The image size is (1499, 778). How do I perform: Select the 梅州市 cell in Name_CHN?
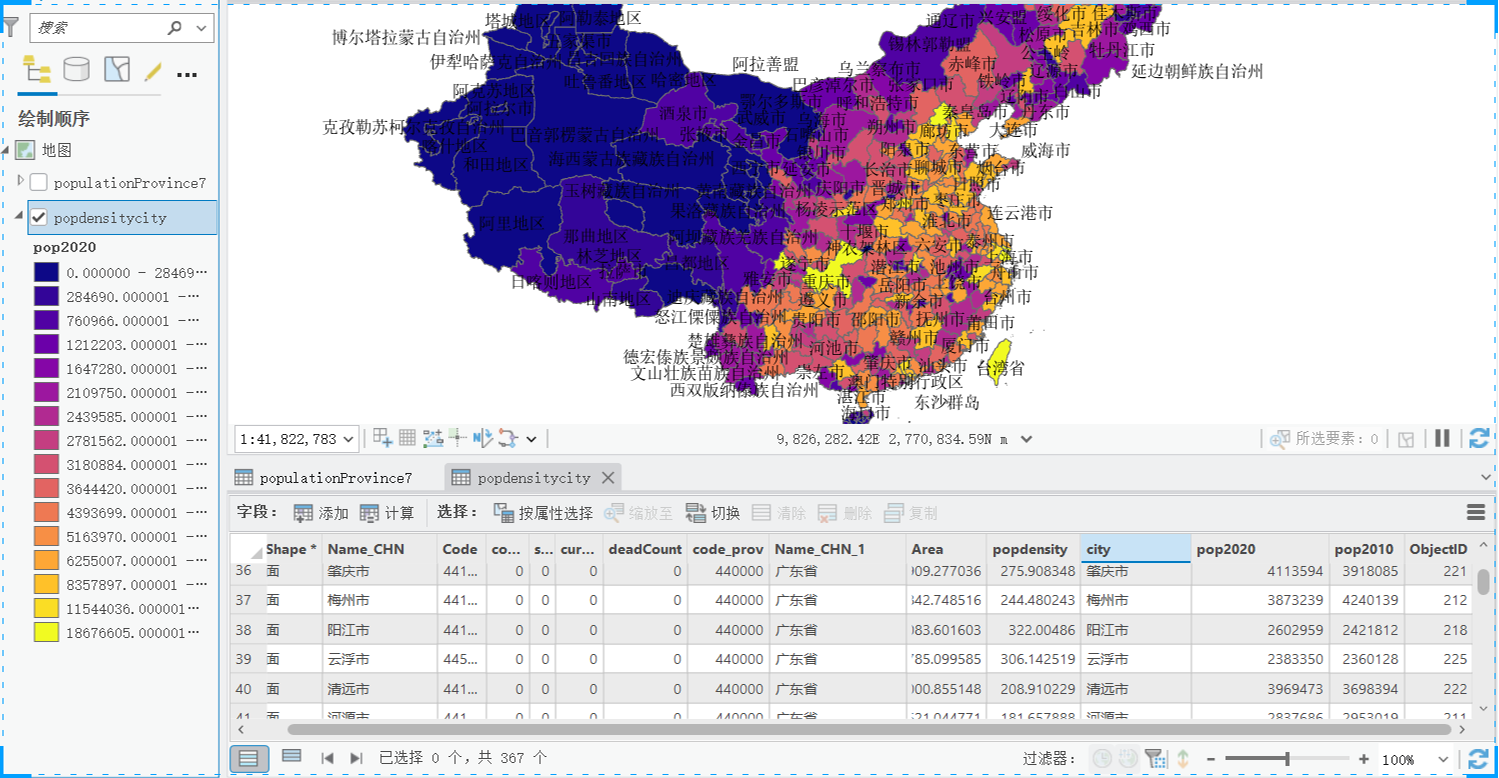[x=381, y=600]
